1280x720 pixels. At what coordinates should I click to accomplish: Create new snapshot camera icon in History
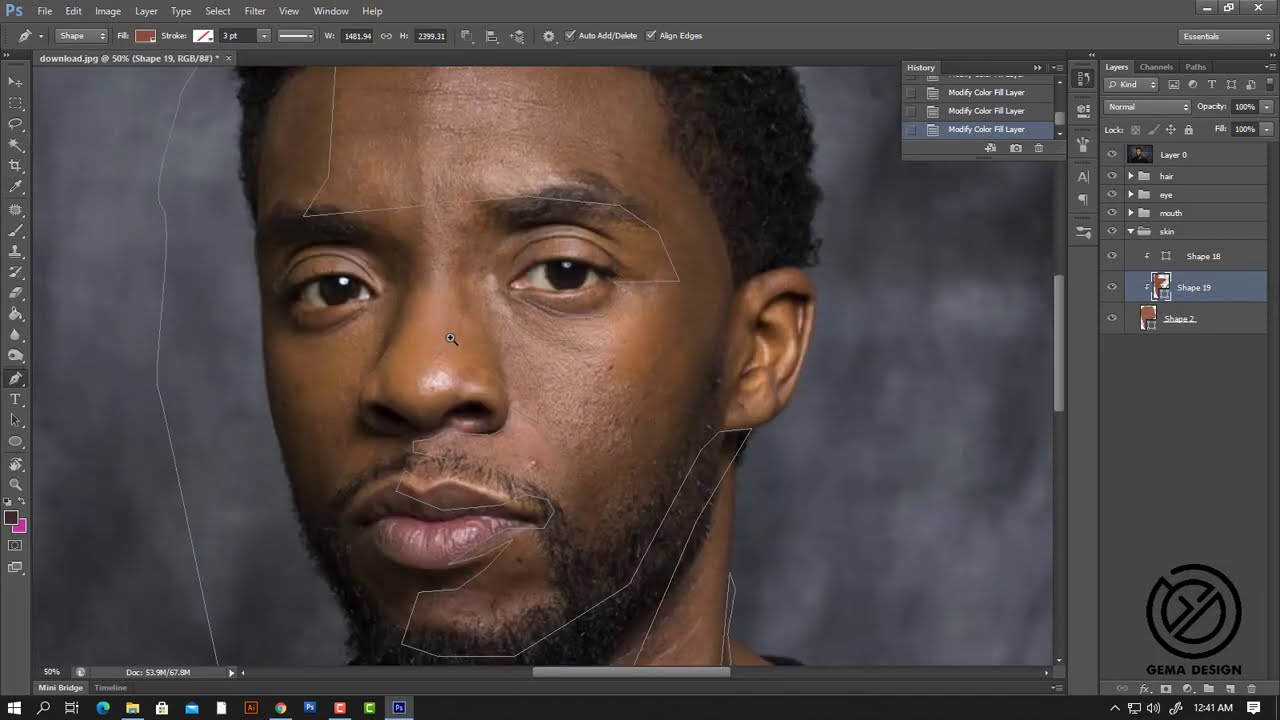pyautogui.click(x=1016, y=148)
